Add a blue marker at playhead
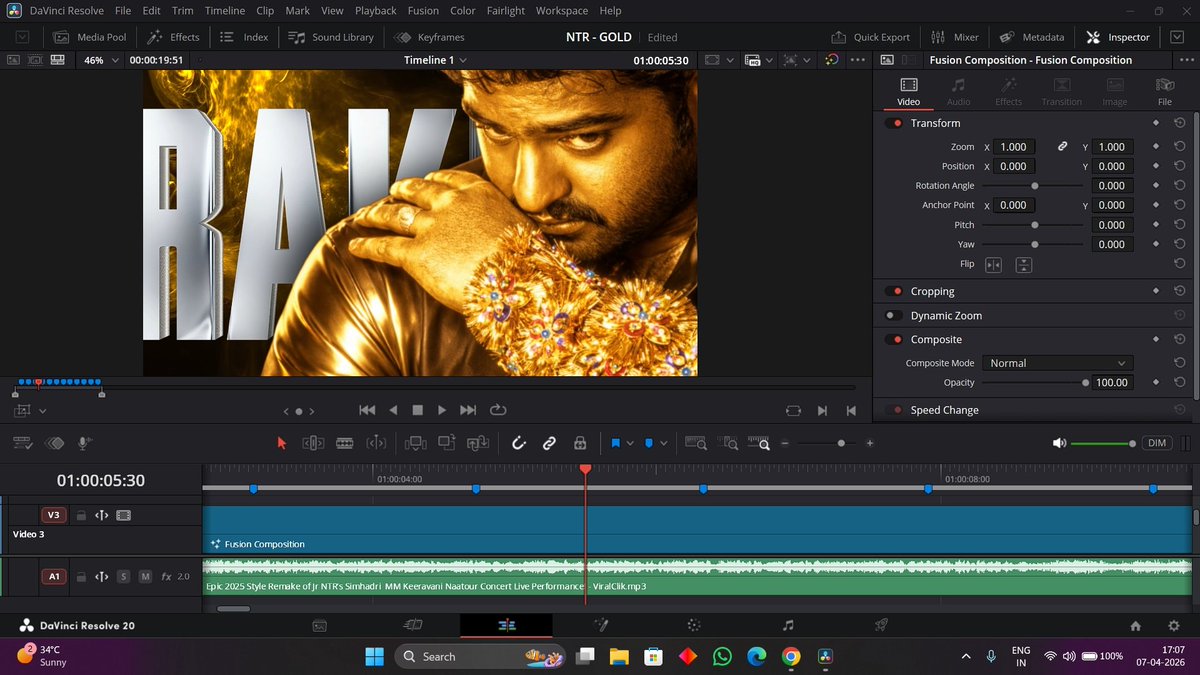The image size is (1200, 675). pos(648,443)
